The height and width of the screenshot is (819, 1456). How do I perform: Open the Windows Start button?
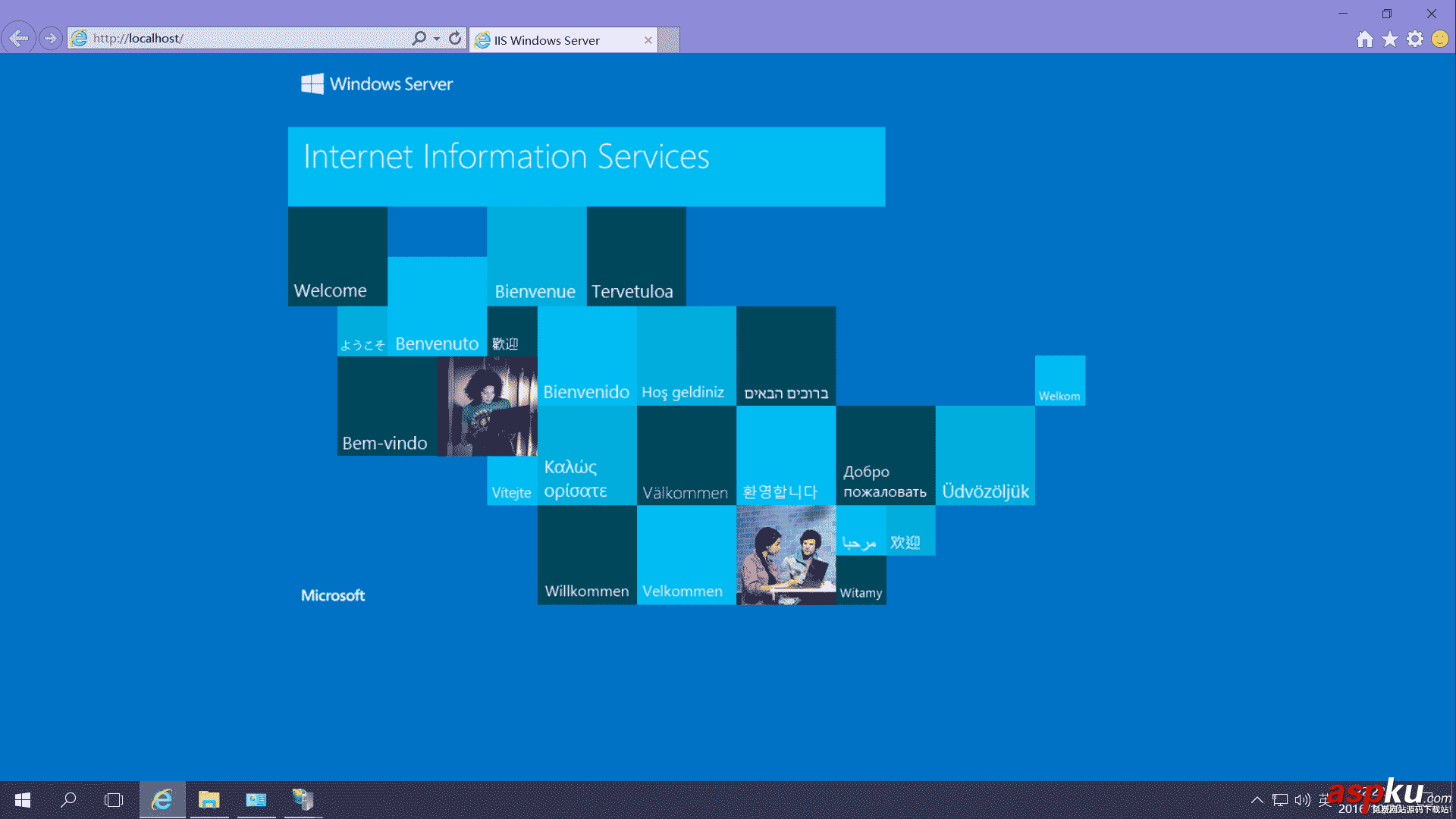click(23, 800)
